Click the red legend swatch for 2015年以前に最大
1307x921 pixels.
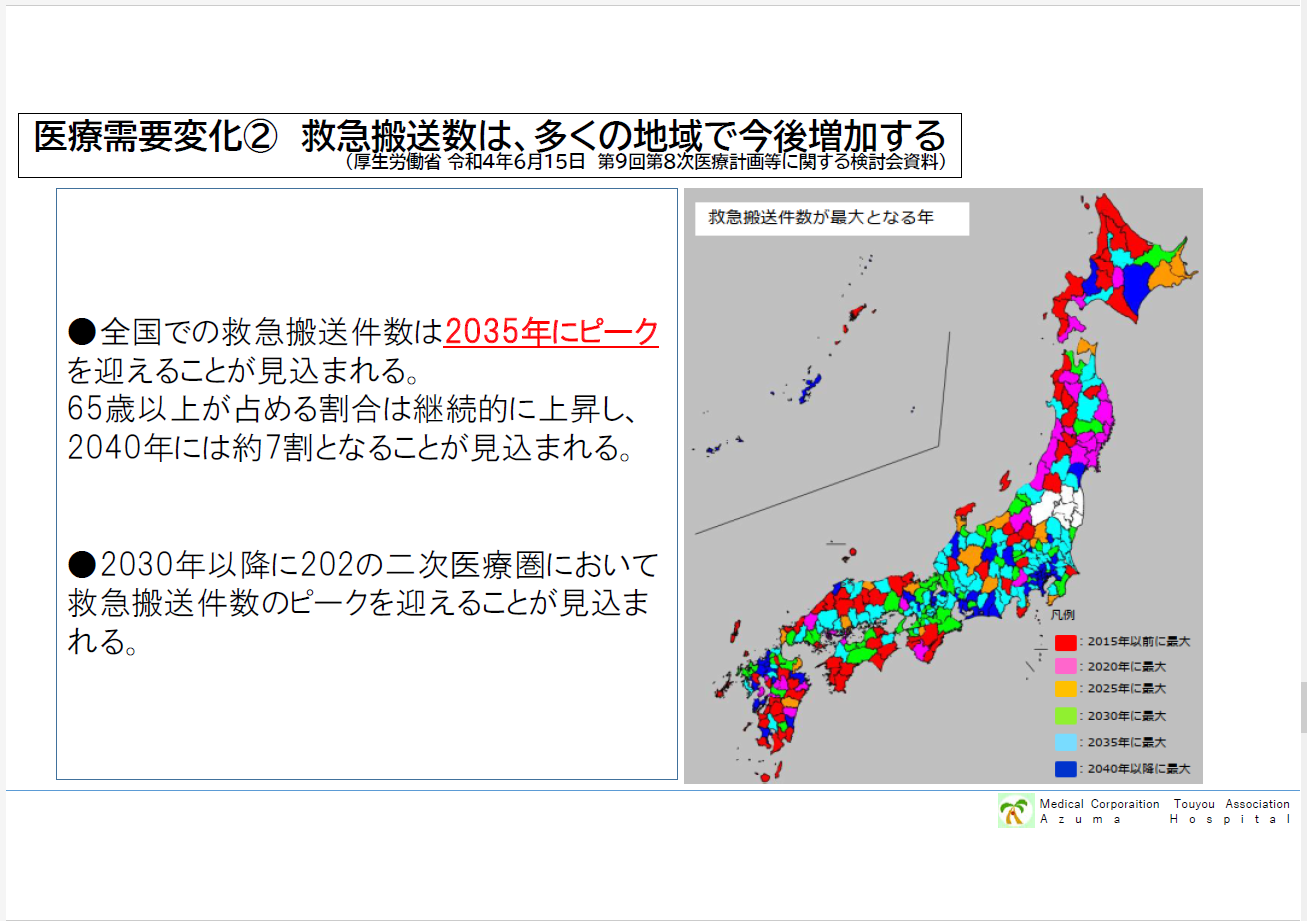point(1065,642)
